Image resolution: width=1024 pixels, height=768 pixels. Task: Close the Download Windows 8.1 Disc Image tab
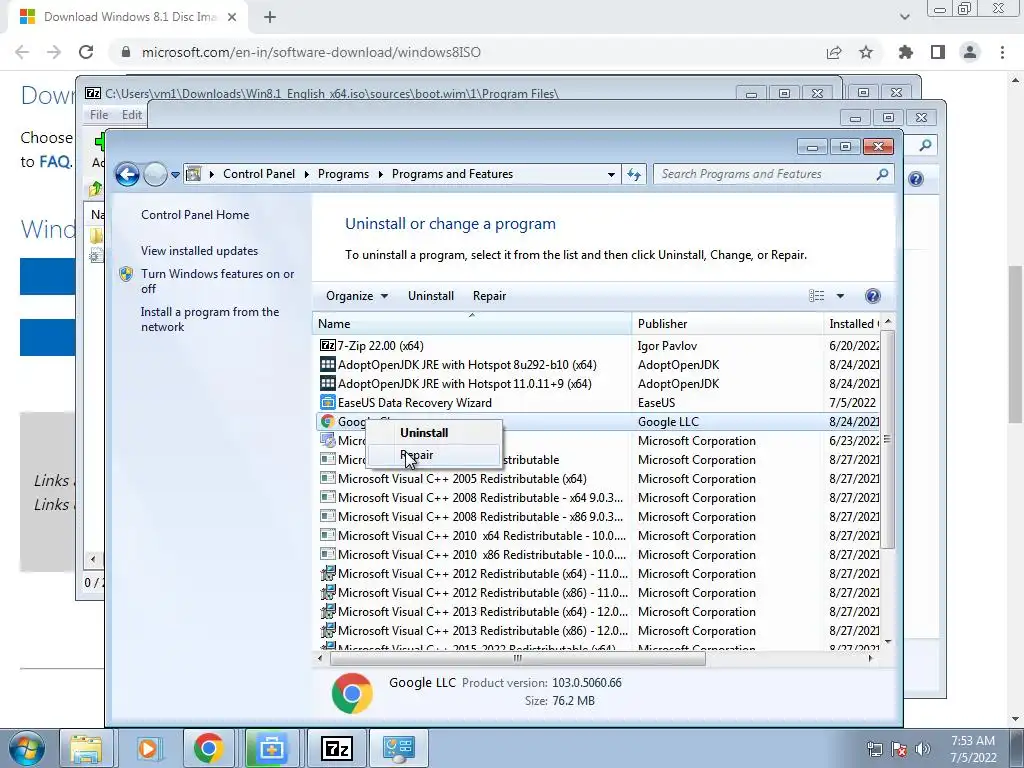(232, 17)
